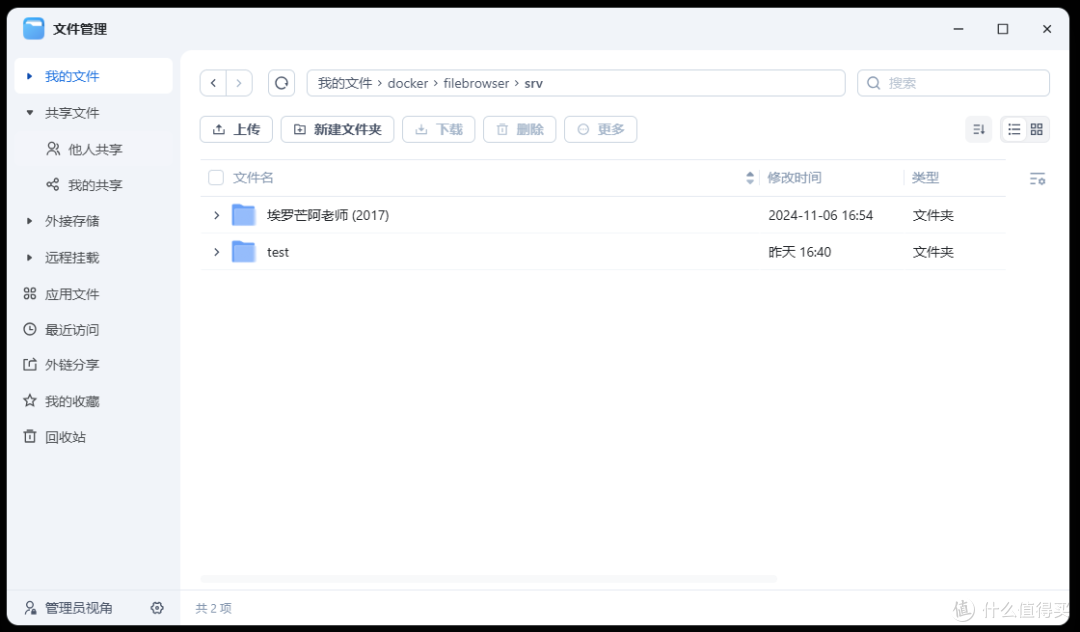Select the folder name 埃罗芒阿老师 (2017)
The width and height of the screenshot is (1080, 632).
point(328,215)
